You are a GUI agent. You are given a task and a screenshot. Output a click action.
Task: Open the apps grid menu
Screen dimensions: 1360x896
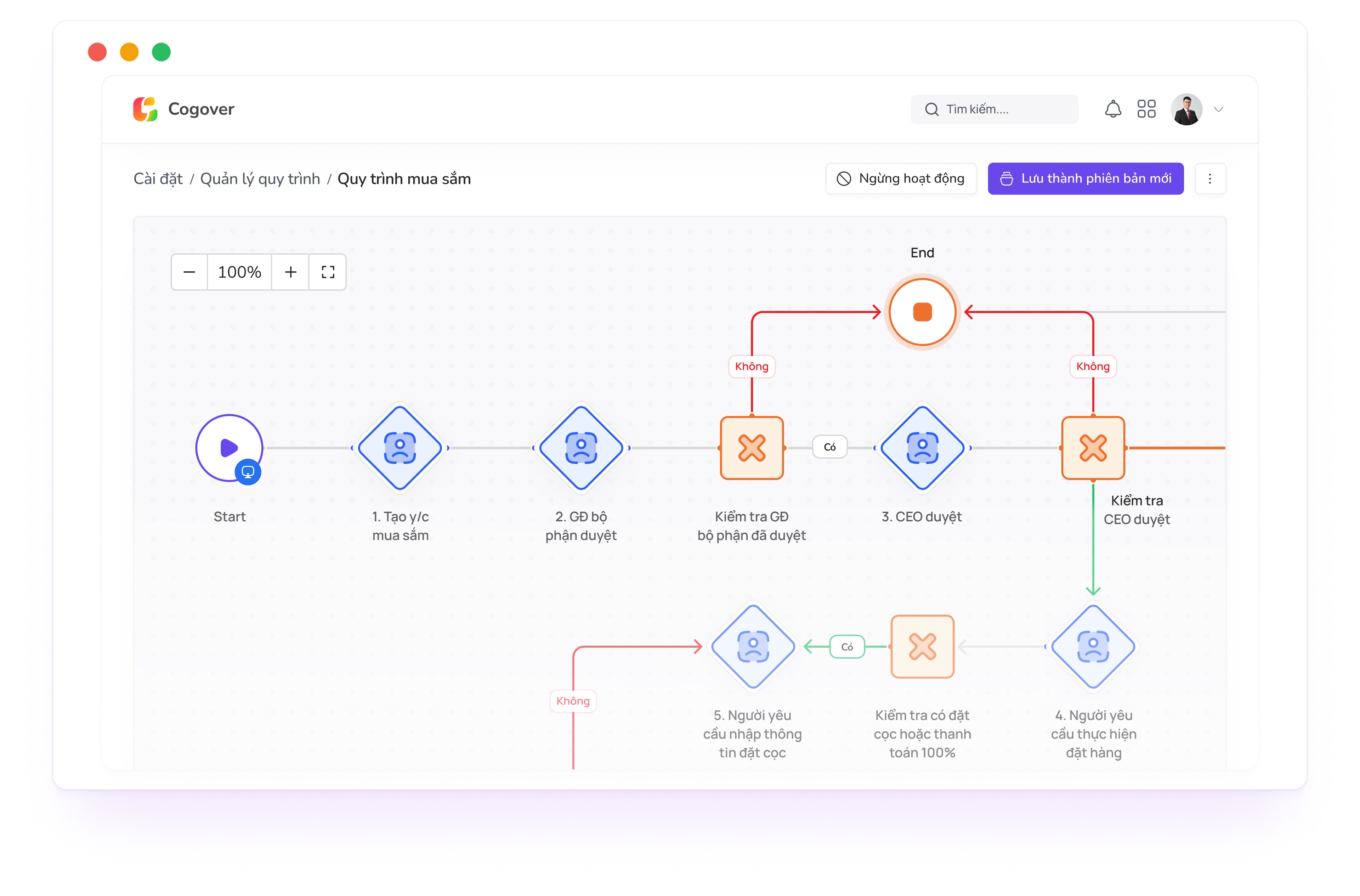click(1146, 109)
